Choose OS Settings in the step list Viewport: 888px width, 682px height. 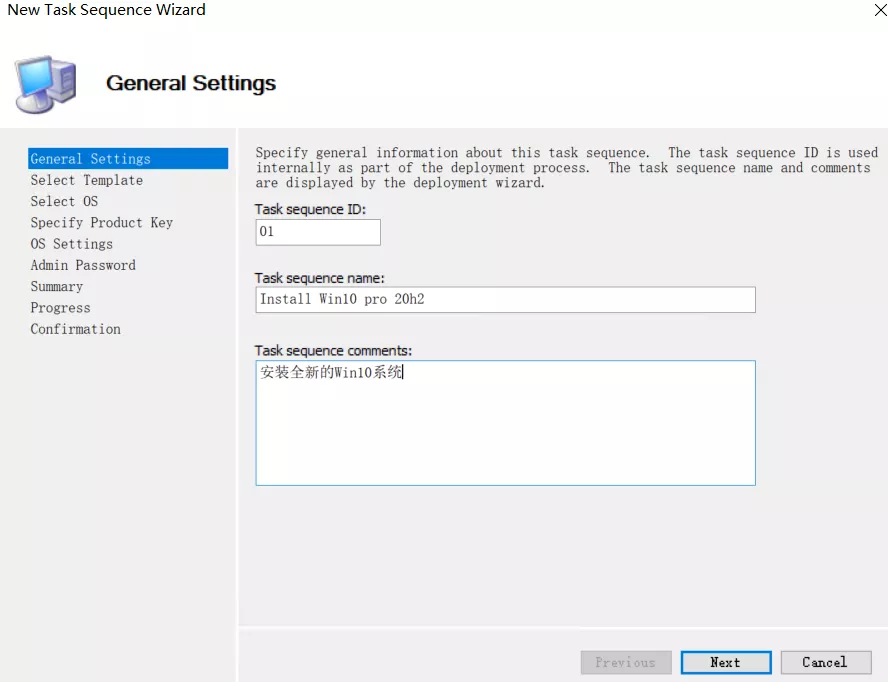coord(71,244)
